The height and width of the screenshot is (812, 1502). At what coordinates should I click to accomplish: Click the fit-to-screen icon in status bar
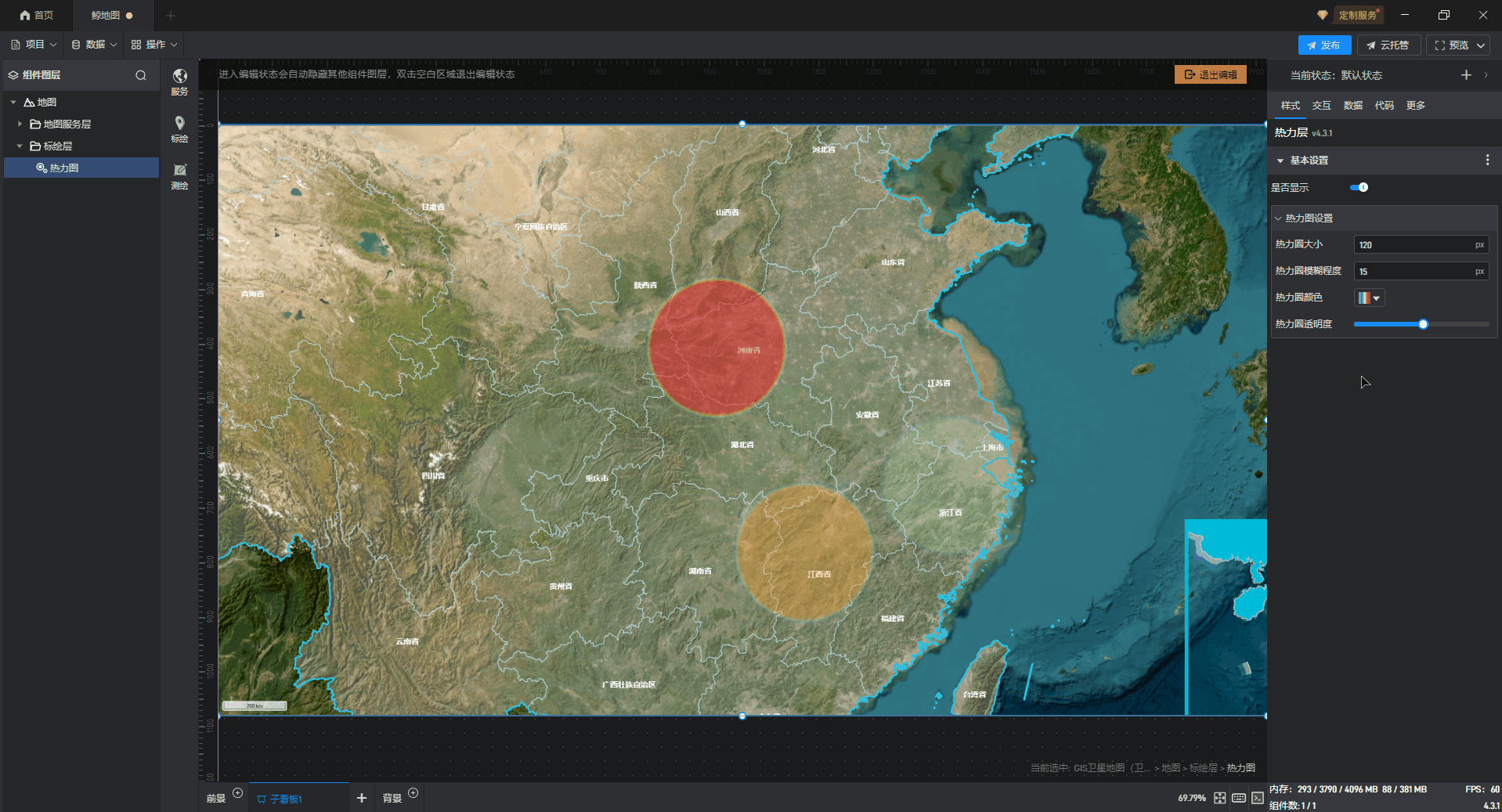pyautogui.click(x=1220, y=798)
